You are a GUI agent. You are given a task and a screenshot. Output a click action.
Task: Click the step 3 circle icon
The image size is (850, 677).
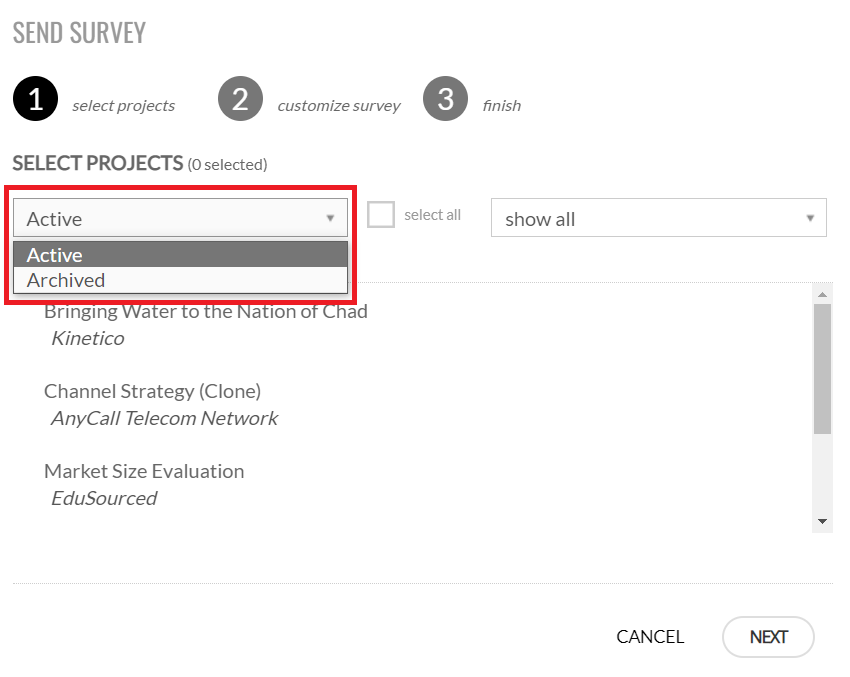pyautogui.click(x=445, y=99)
